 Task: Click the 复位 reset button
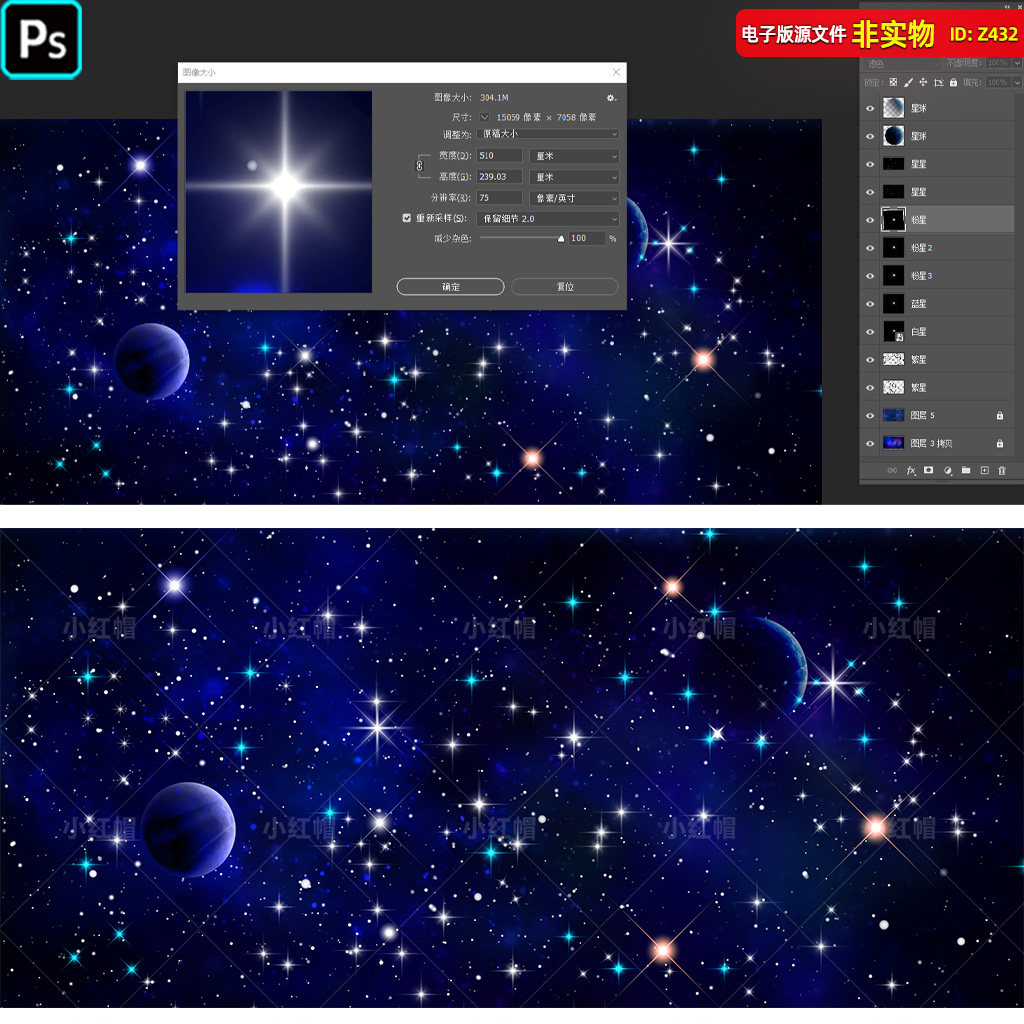point(565,287)
